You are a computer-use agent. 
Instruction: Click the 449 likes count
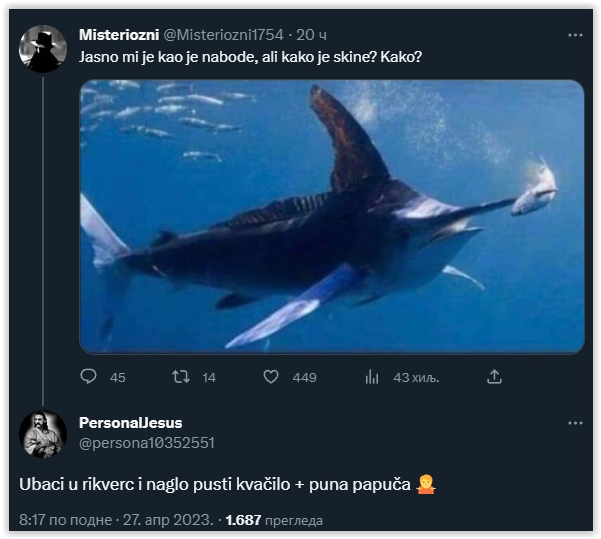[x=304, y=377]
